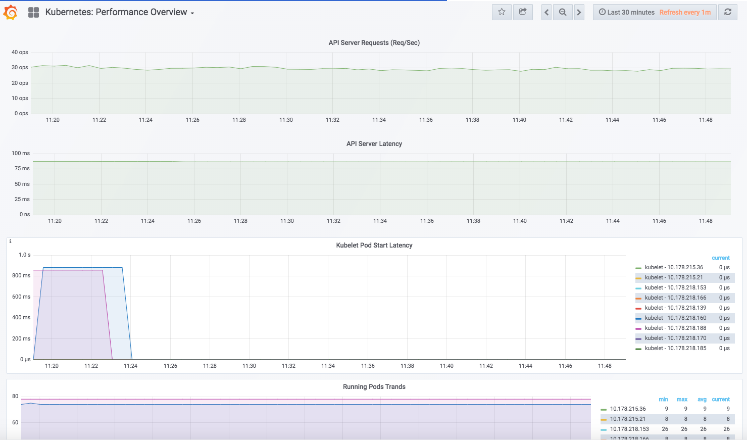This screenshot has height=440, width=747.
Task: Open the Kubernetes: Performance Overview dashboard dropdown
Action: pos(120,12)
